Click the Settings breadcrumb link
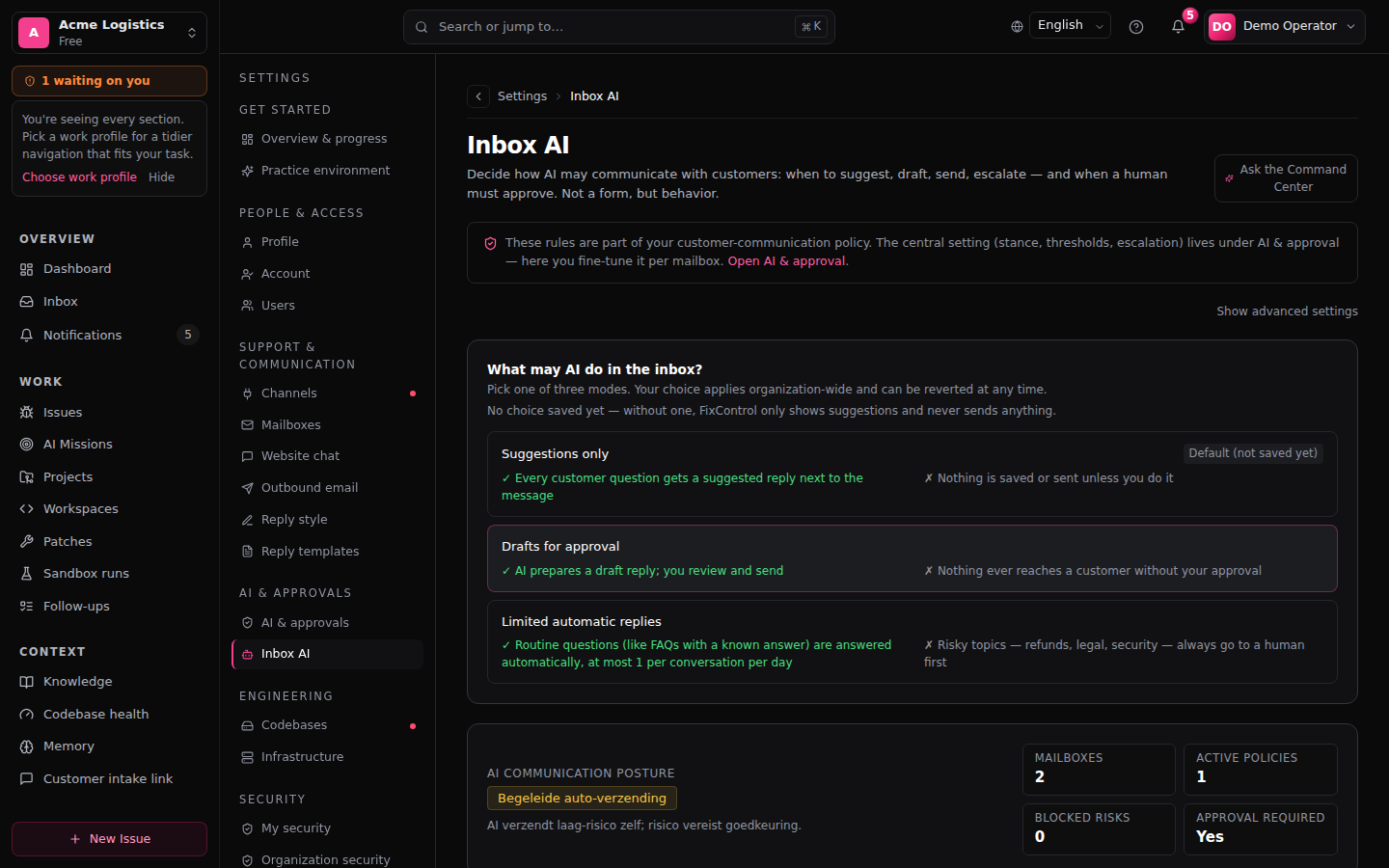The image size is (1389, 868). 522,96
